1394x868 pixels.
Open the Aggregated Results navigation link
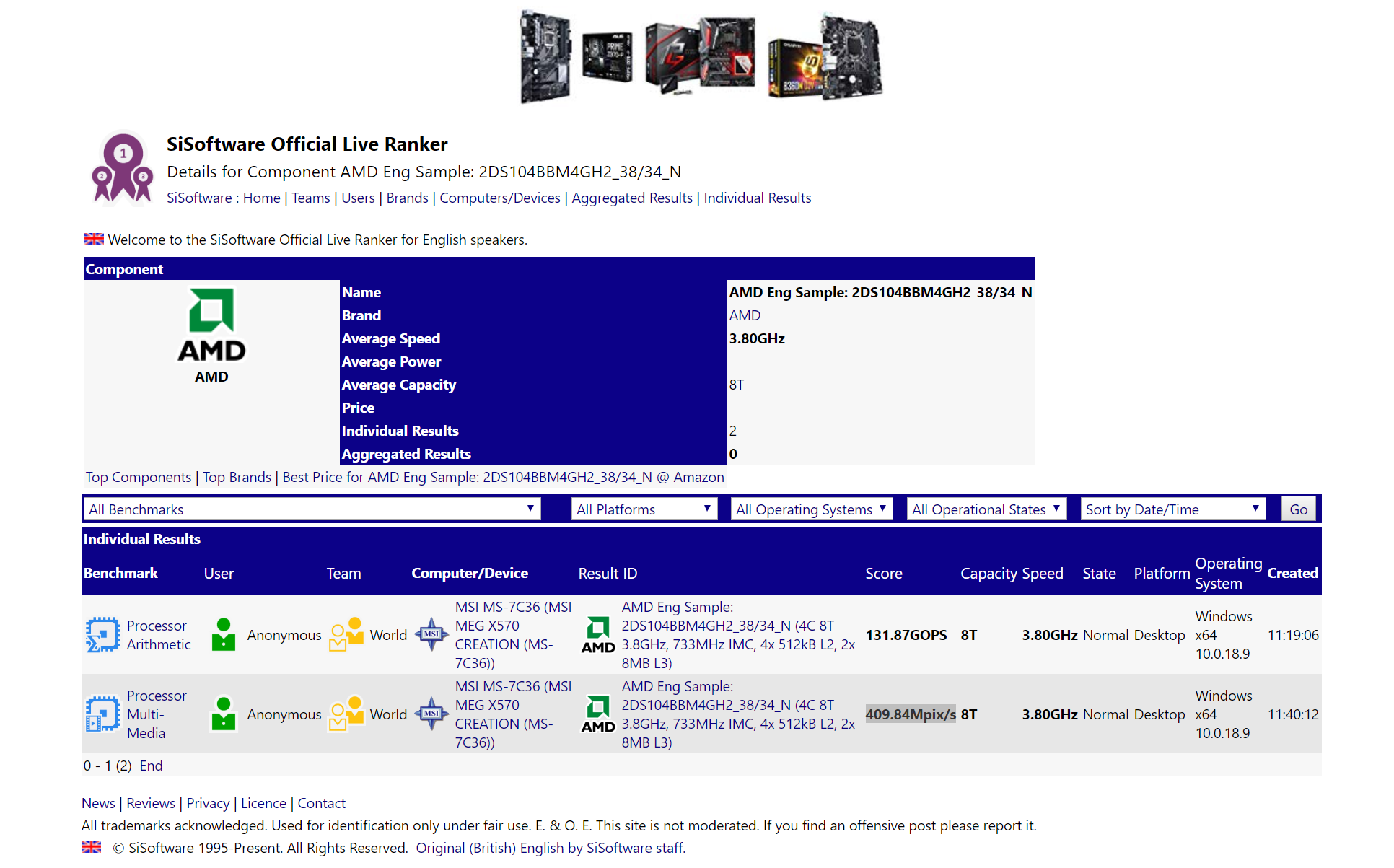632,198
